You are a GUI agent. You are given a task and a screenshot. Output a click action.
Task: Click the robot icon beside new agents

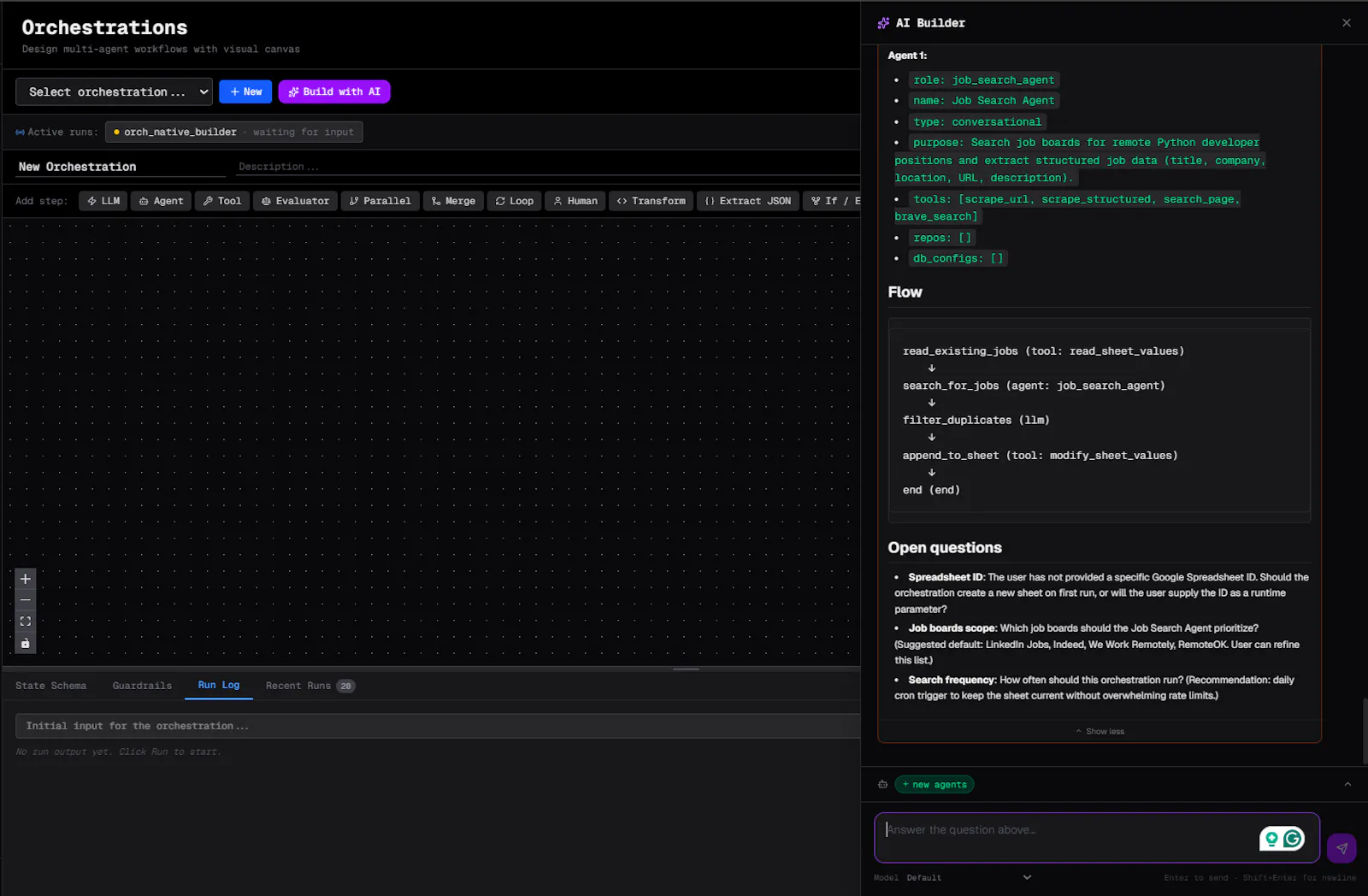882,784
